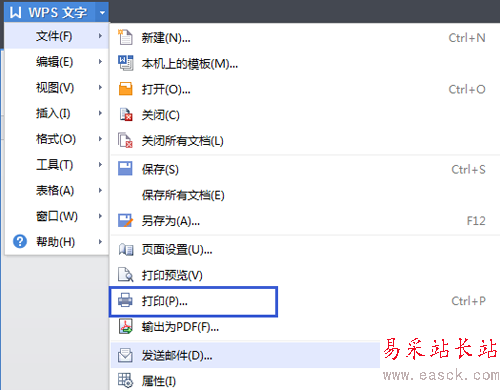The height and width of the screenshot is (390, 500).
Task: Click the Ctrl+P shortcut text
Action: coord(468,301)
